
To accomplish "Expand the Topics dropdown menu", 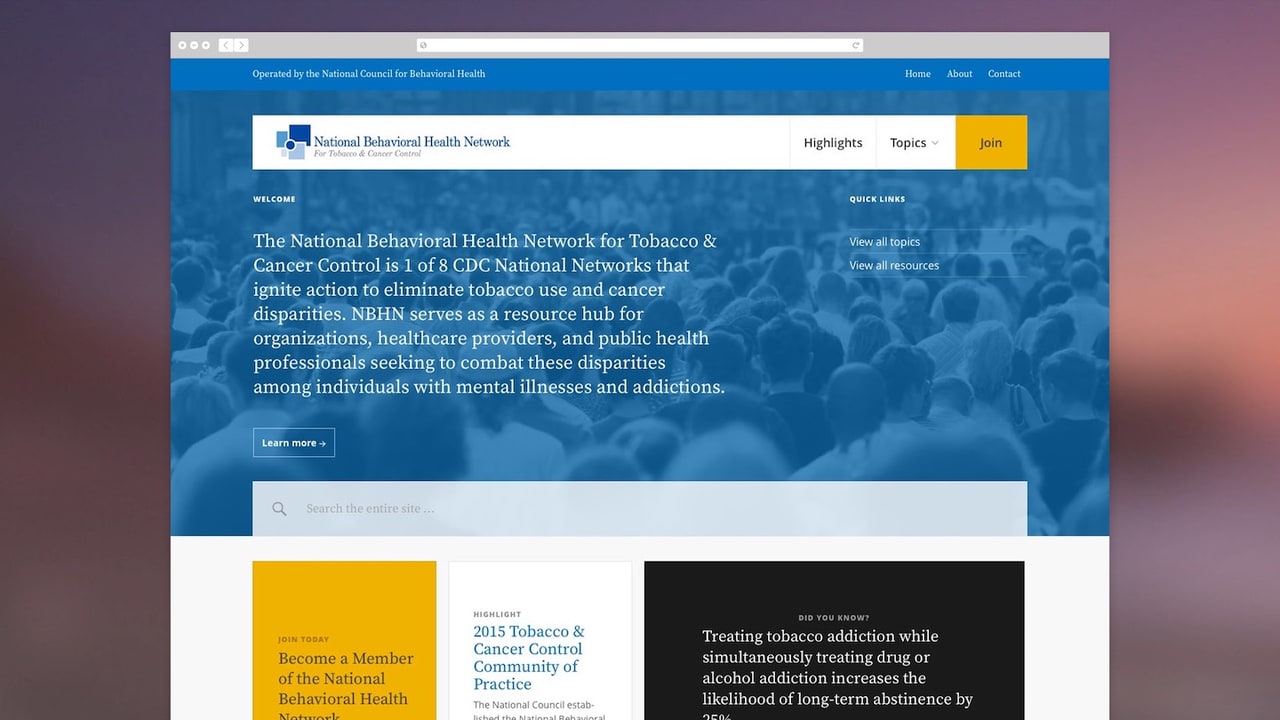I will click(915, 143).
